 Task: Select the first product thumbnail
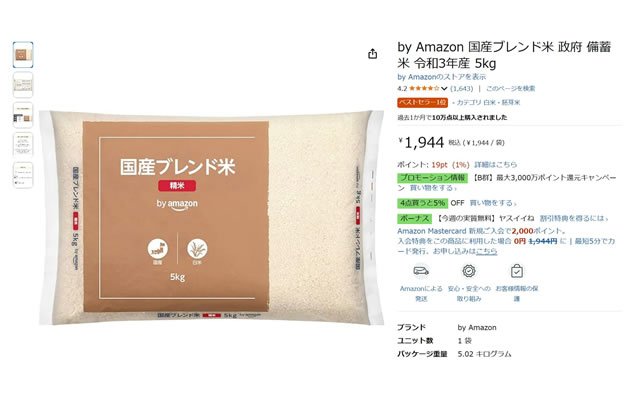coord(23,55)
